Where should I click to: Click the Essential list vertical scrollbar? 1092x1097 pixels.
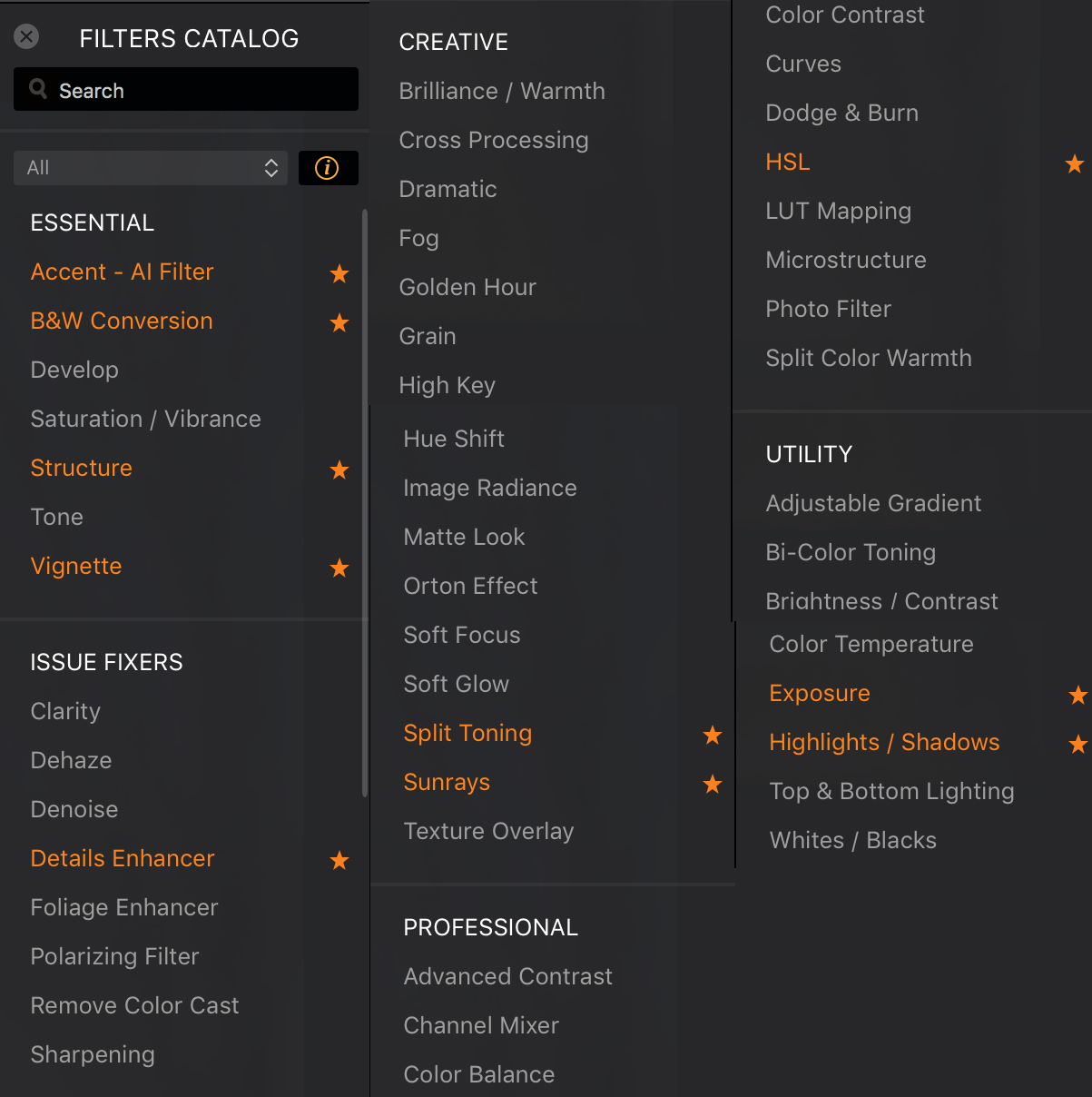point(365,499)
